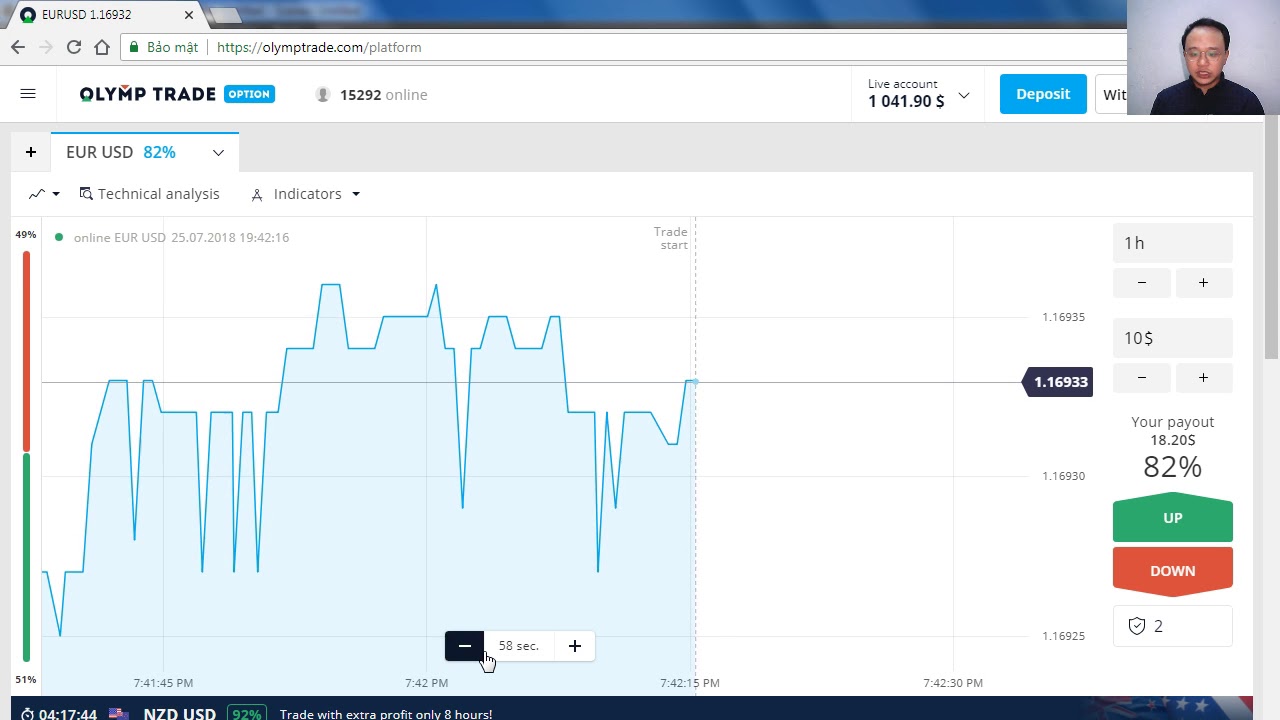Close the EURUSD browser tab
The width and height of the screenshot is (1280, 720).
(x=189, y=15)
